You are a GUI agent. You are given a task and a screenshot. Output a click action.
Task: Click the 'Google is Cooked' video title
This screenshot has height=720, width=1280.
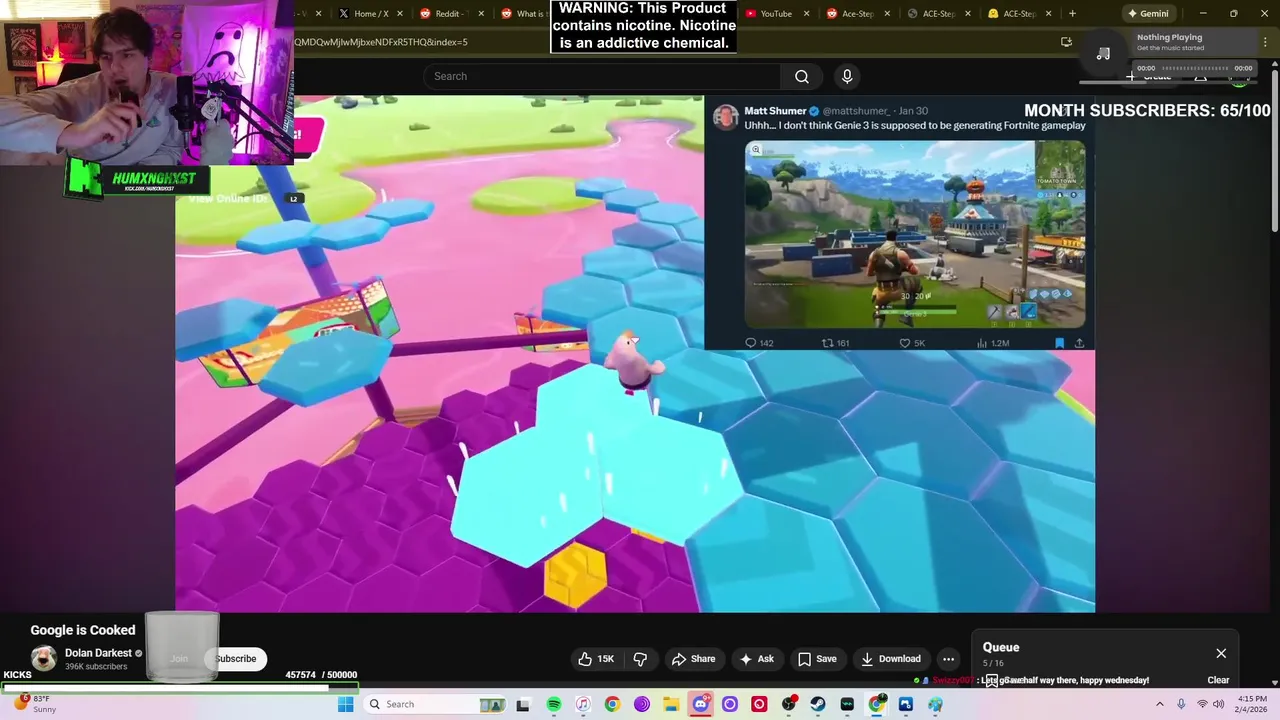pyautogui.click(x=83, y=630)
